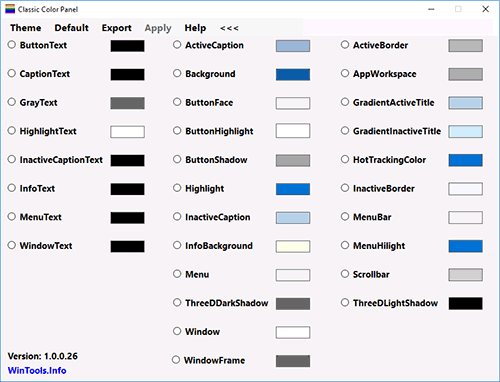Viewport: 500px width, 382px height.
Task: Choose the ActiveBorder radio option
Action: [345, 45]
